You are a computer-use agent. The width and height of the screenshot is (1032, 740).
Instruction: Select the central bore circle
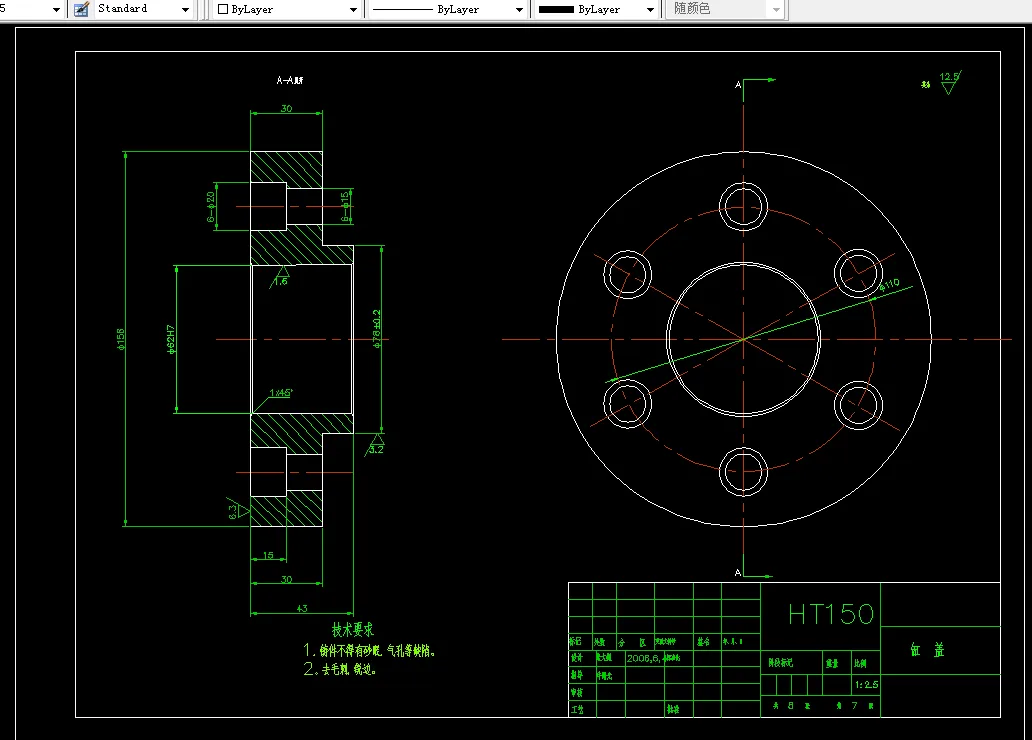(x=744, y=340)
